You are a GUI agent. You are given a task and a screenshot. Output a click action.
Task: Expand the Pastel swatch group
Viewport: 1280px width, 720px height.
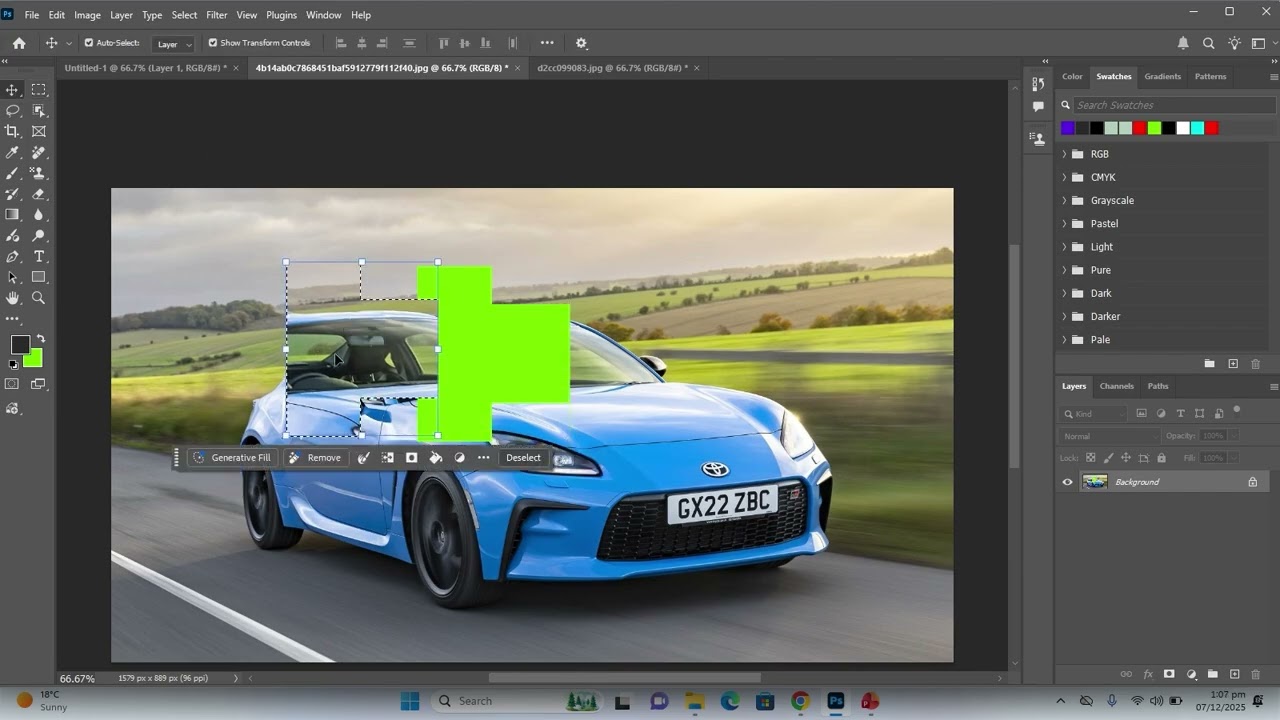pyautogui.click(x=1064, y=224)
